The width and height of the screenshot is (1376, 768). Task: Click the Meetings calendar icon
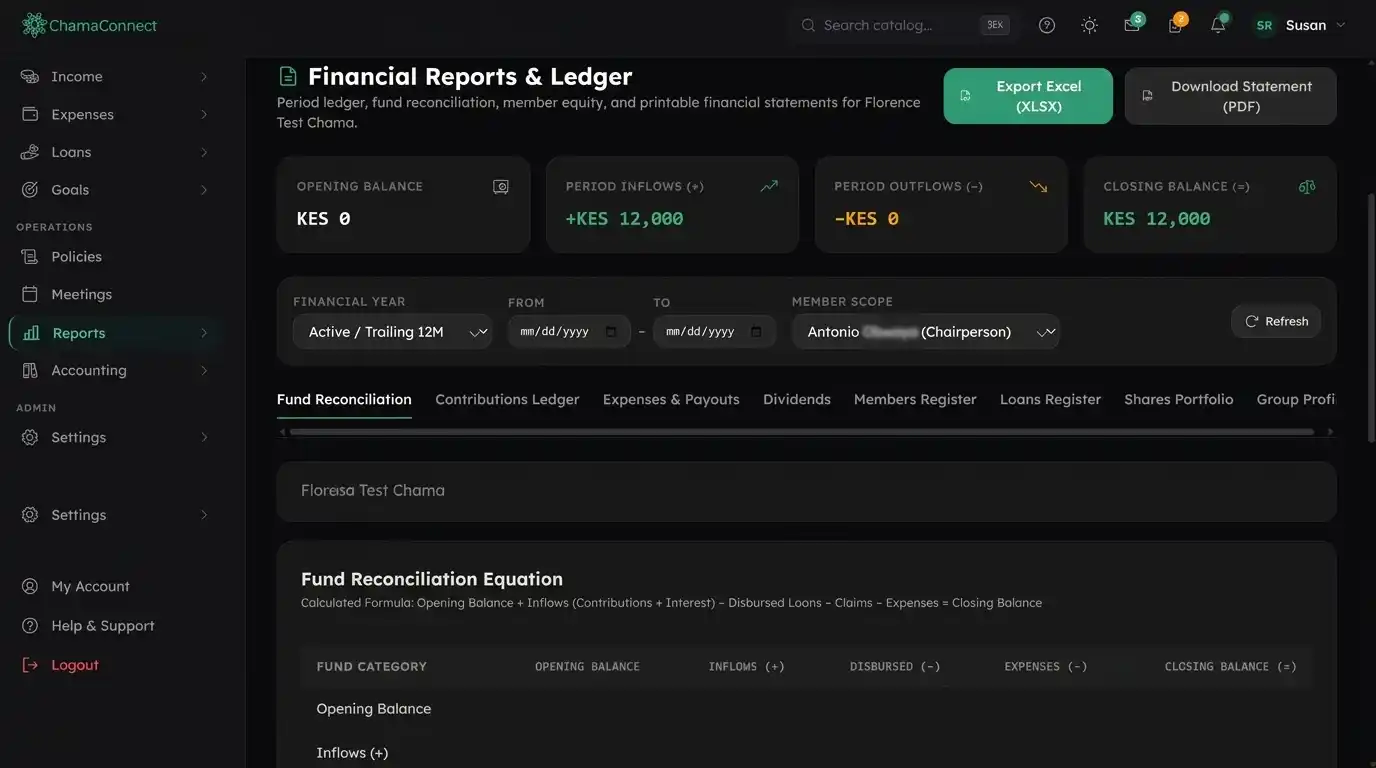tap(30, 294)
